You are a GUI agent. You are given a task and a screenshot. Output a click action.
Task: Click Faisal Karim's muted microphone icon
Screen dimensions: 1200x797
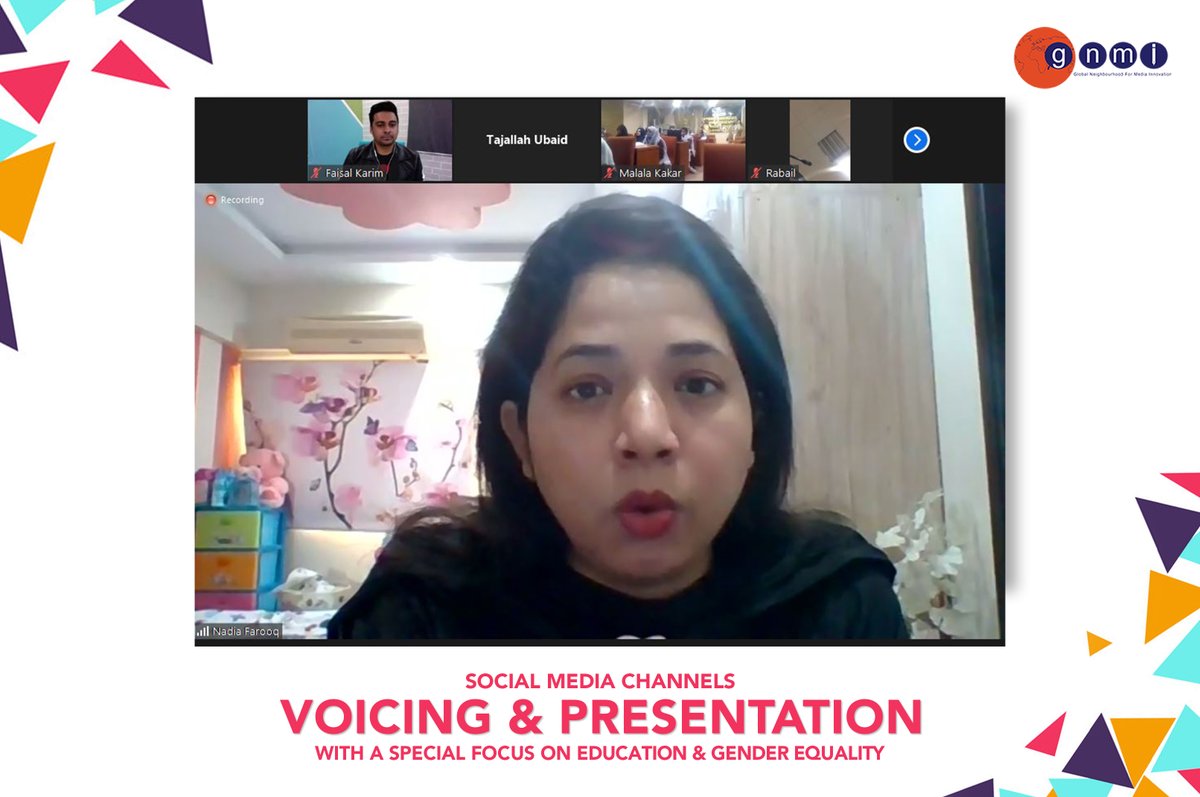pyautogui.click(x=316, y=173)
